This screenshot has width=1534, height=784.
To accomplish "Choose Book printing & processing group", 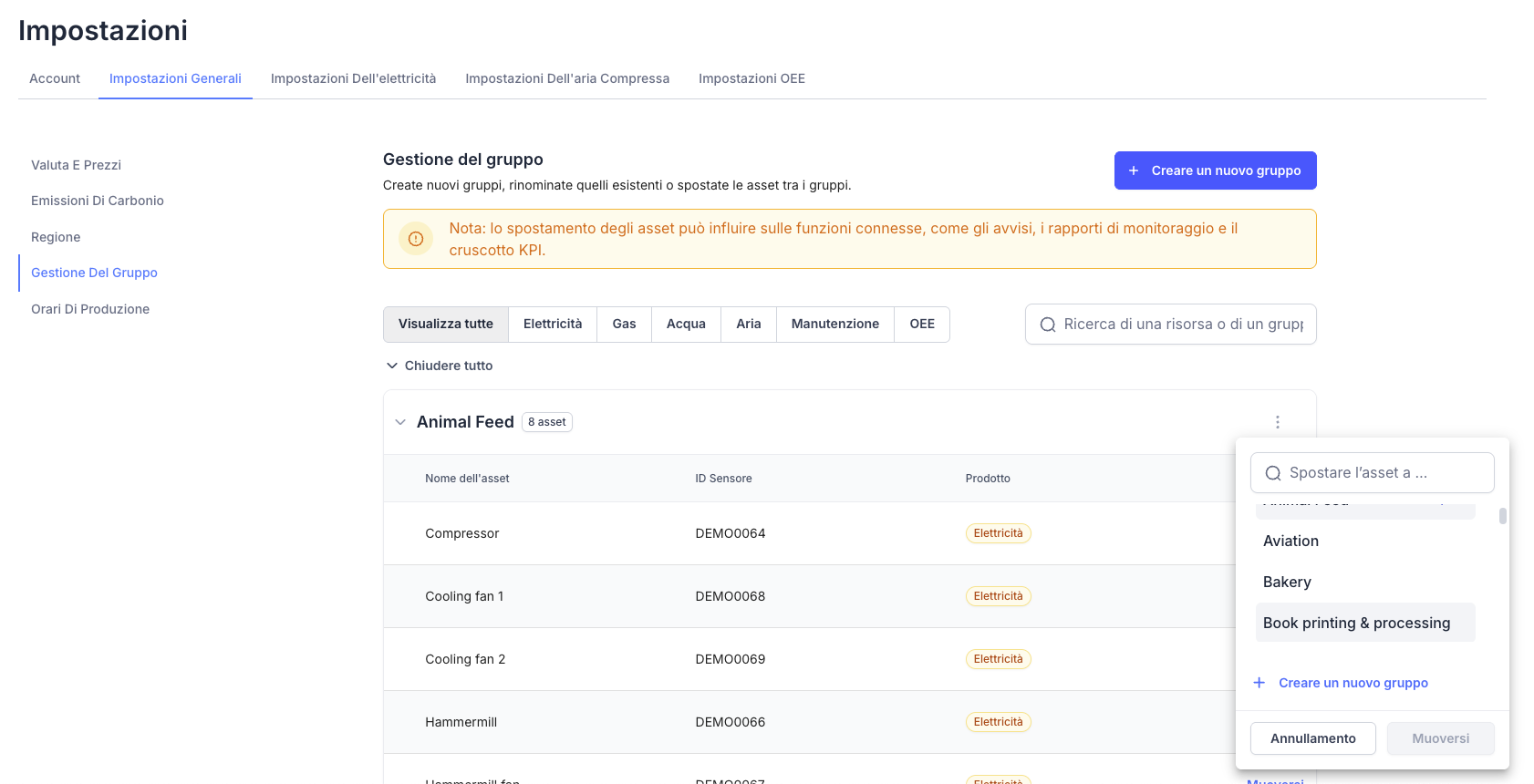I will 1356,623.
